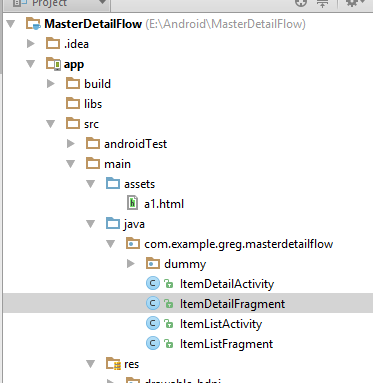Screen dimensions: 373x383
Task: Collapse the assets folder arrow
Action: (91, 184)
